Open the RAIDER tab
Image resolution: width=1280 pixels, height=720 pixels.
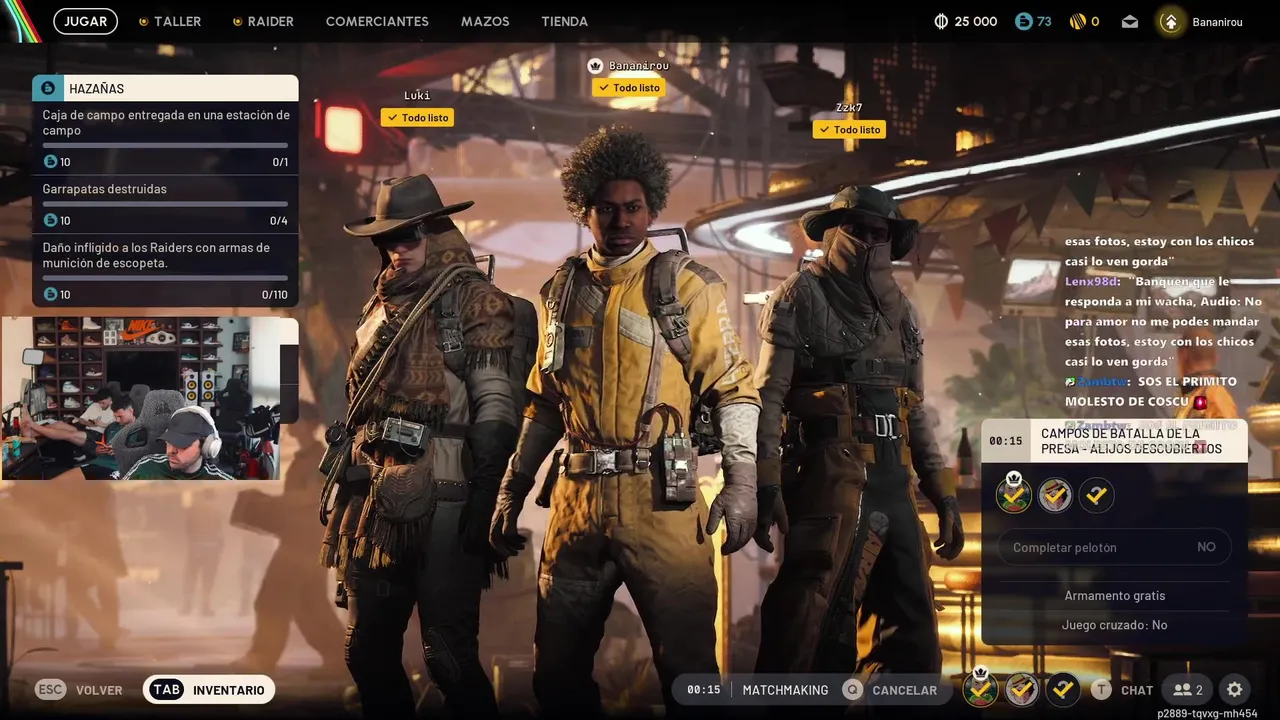263,21
